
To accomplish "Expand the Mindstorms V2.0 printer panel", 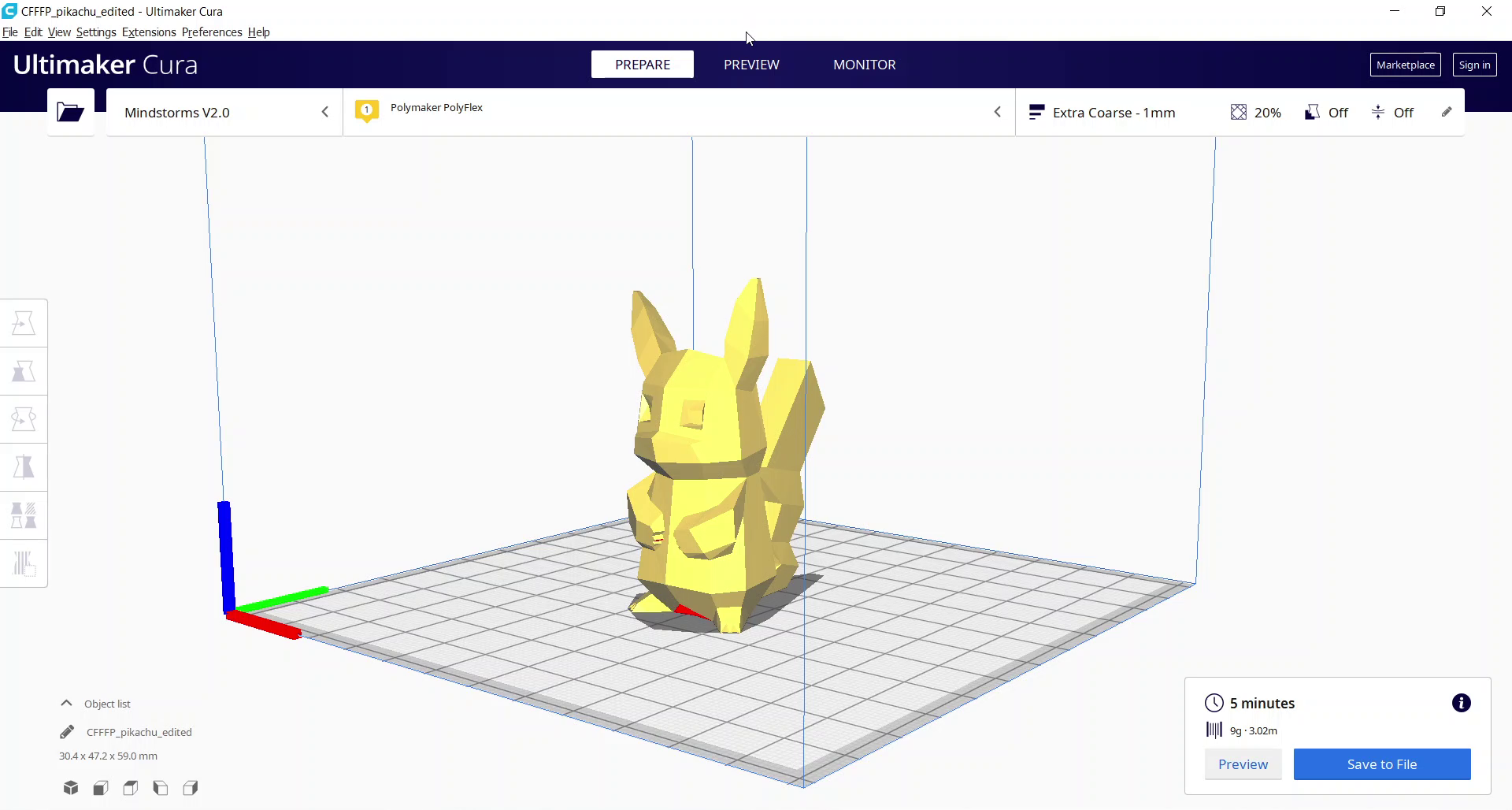I will [x=325, y=112].
